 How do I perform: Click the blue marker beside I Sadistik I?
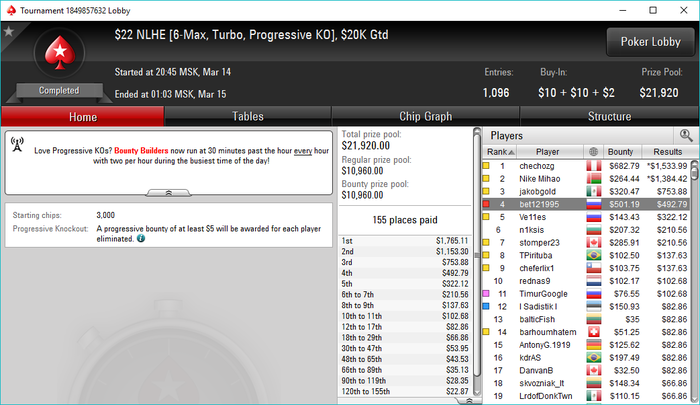[486, 306]
